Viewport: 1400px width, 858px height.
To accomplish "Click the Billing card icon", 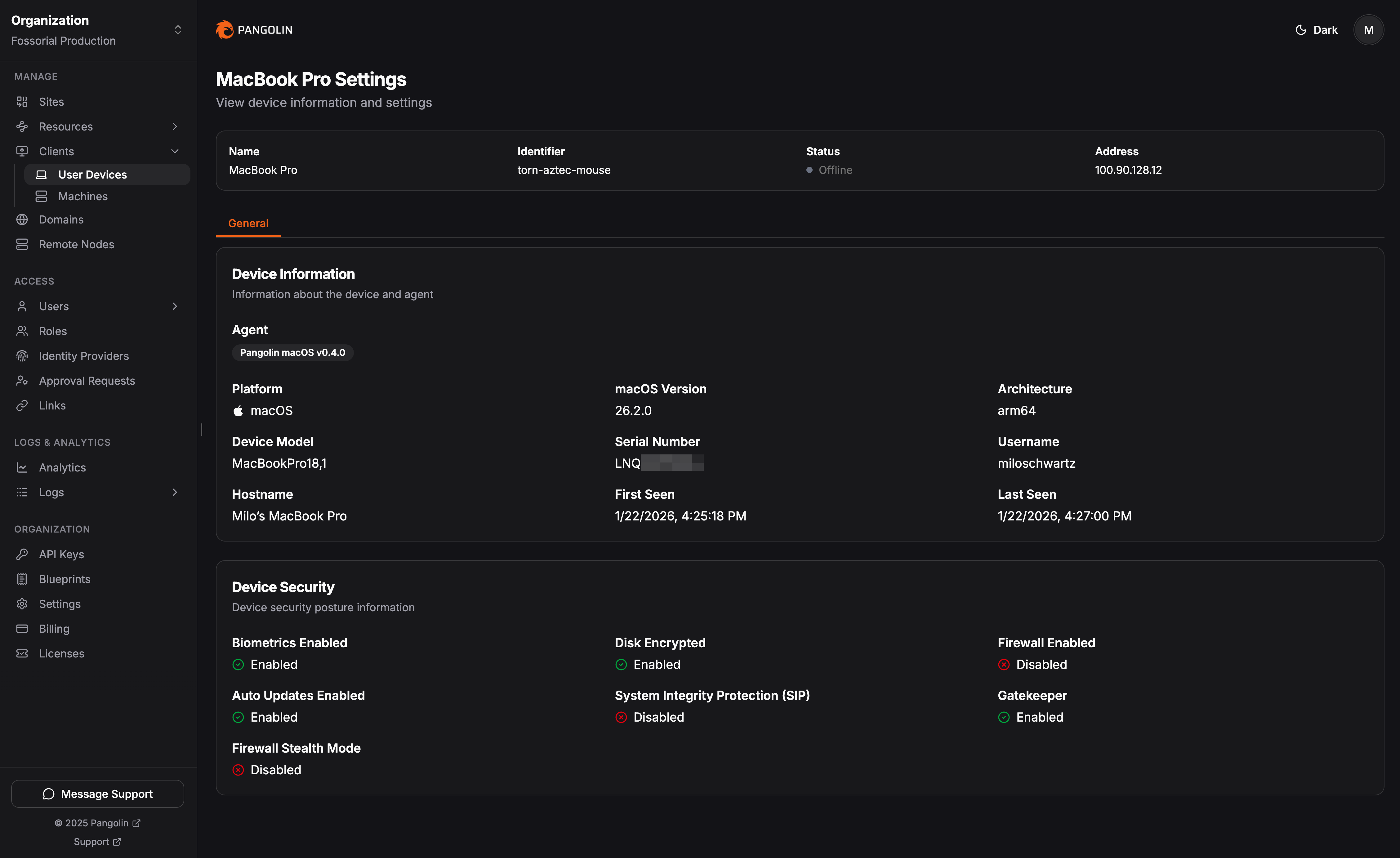I will (x=22, y=629).
